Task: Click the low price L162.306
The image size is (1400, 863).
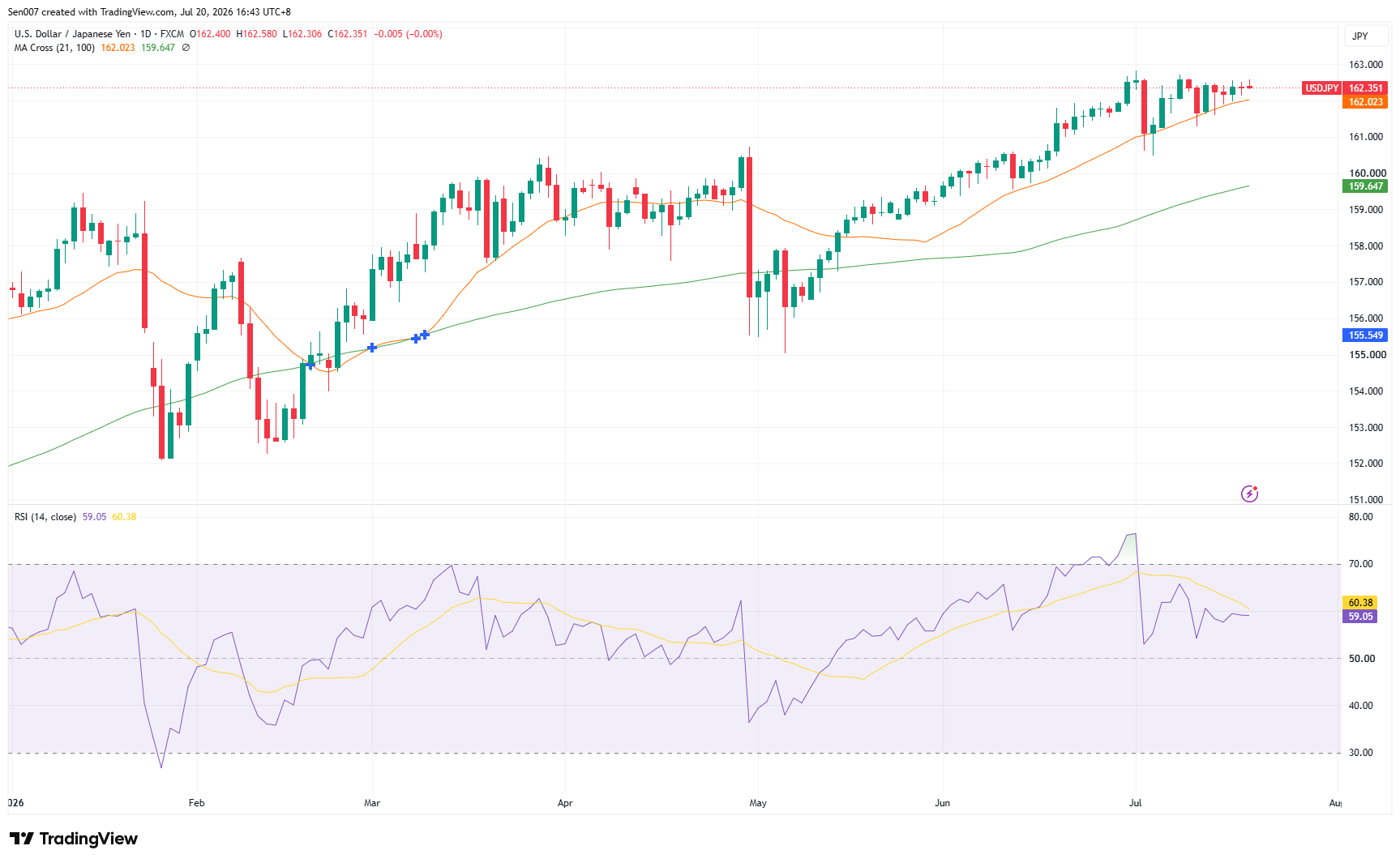Action: click(302, 34)
